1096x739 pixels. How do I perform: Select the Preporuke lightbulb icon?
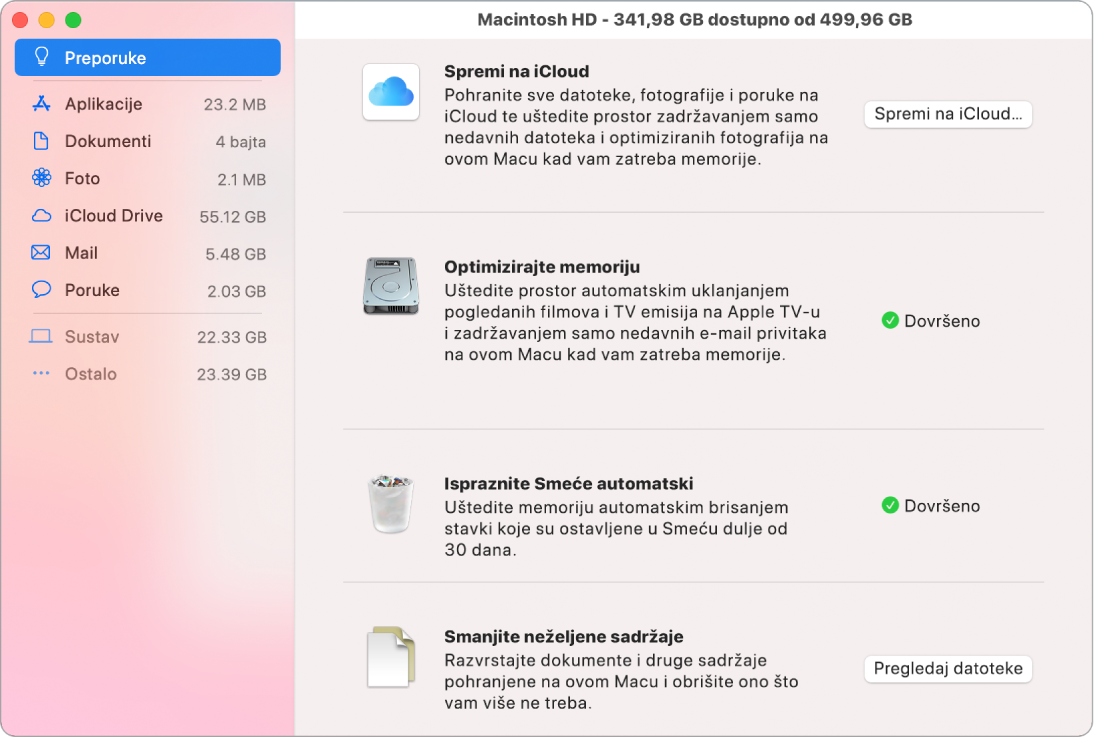40,57
